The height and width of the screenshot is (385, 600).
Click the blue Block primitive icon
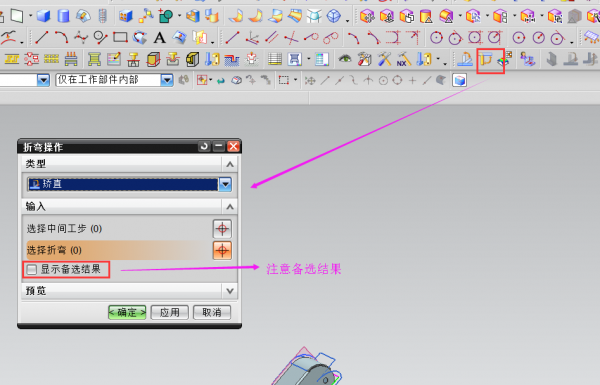[43, 16]
